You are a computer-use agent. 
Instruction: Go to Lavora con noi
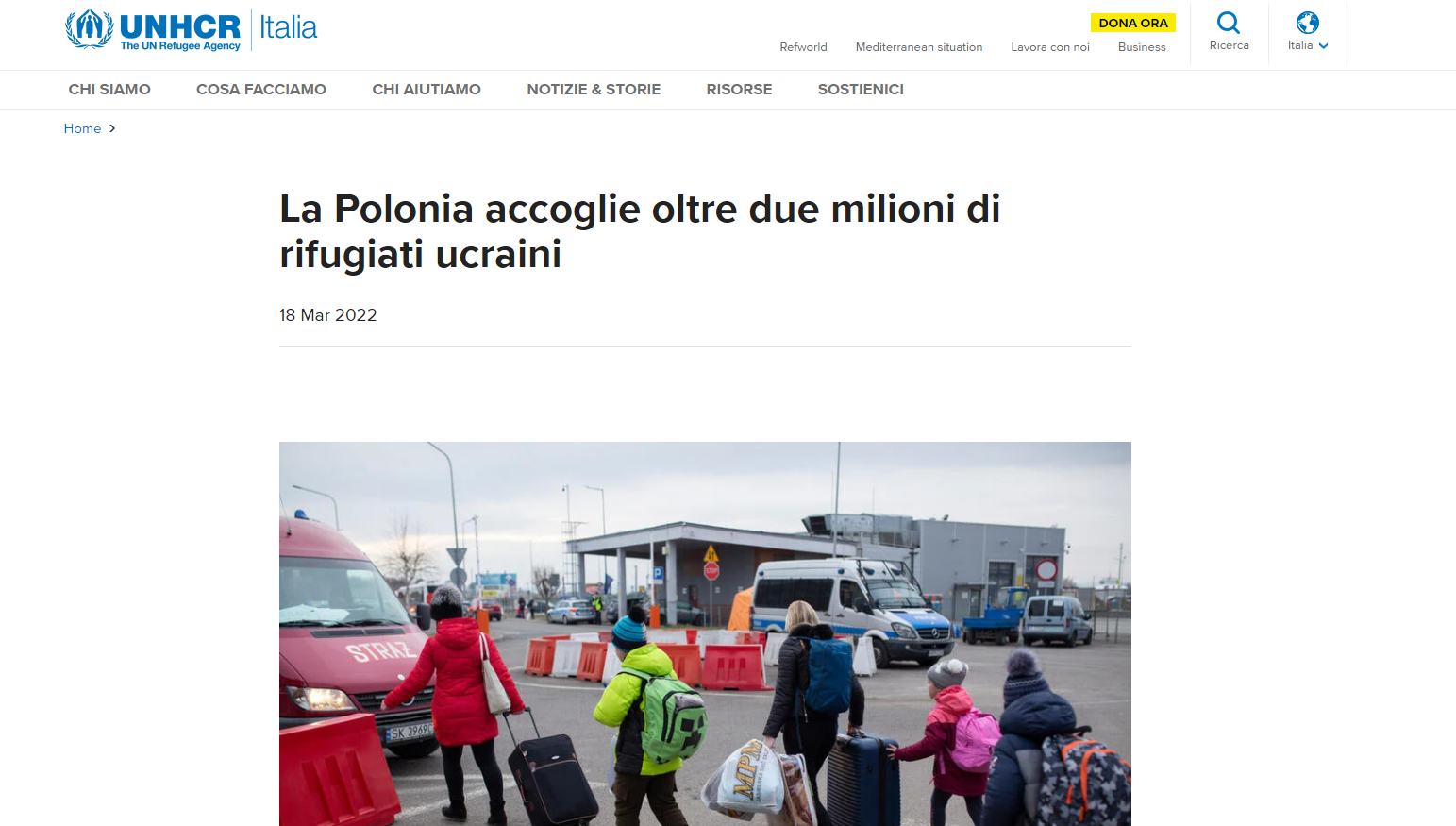[x=1050, y=47]
